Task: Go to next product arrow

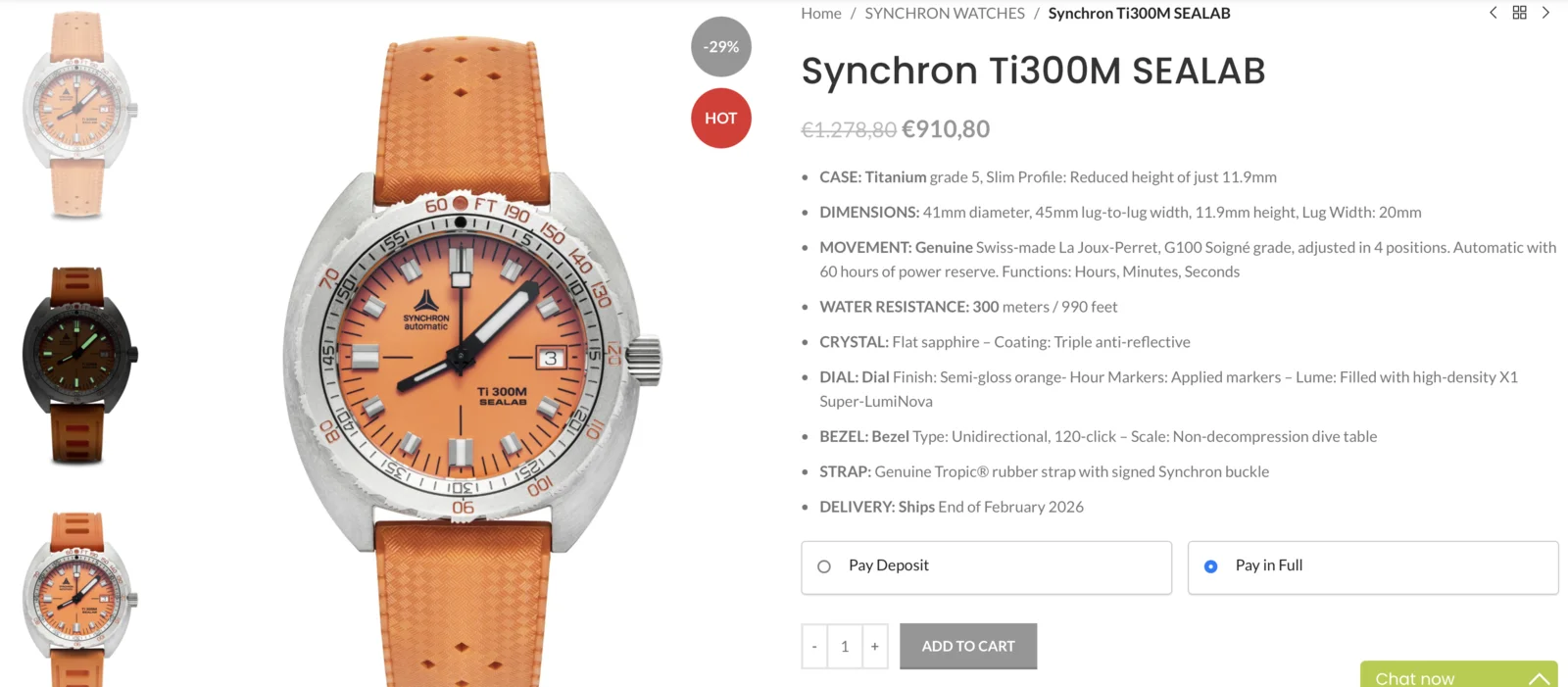Action: point(1545,13)
